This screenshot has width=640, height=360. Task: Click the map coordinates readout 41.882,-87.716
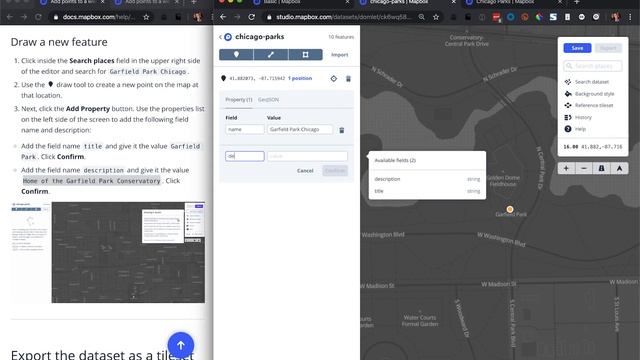602,147
